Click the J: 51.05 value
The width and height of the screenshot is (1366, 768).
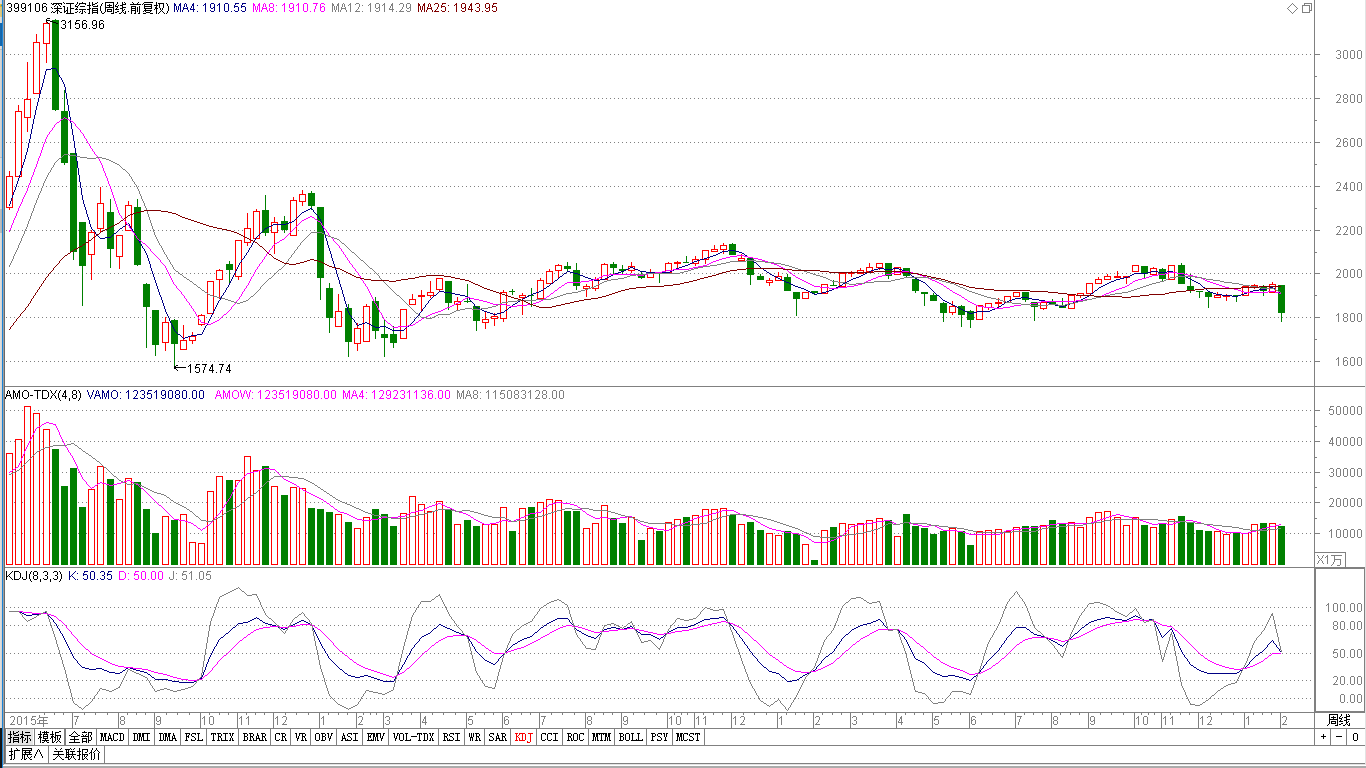tap(190, 576)
